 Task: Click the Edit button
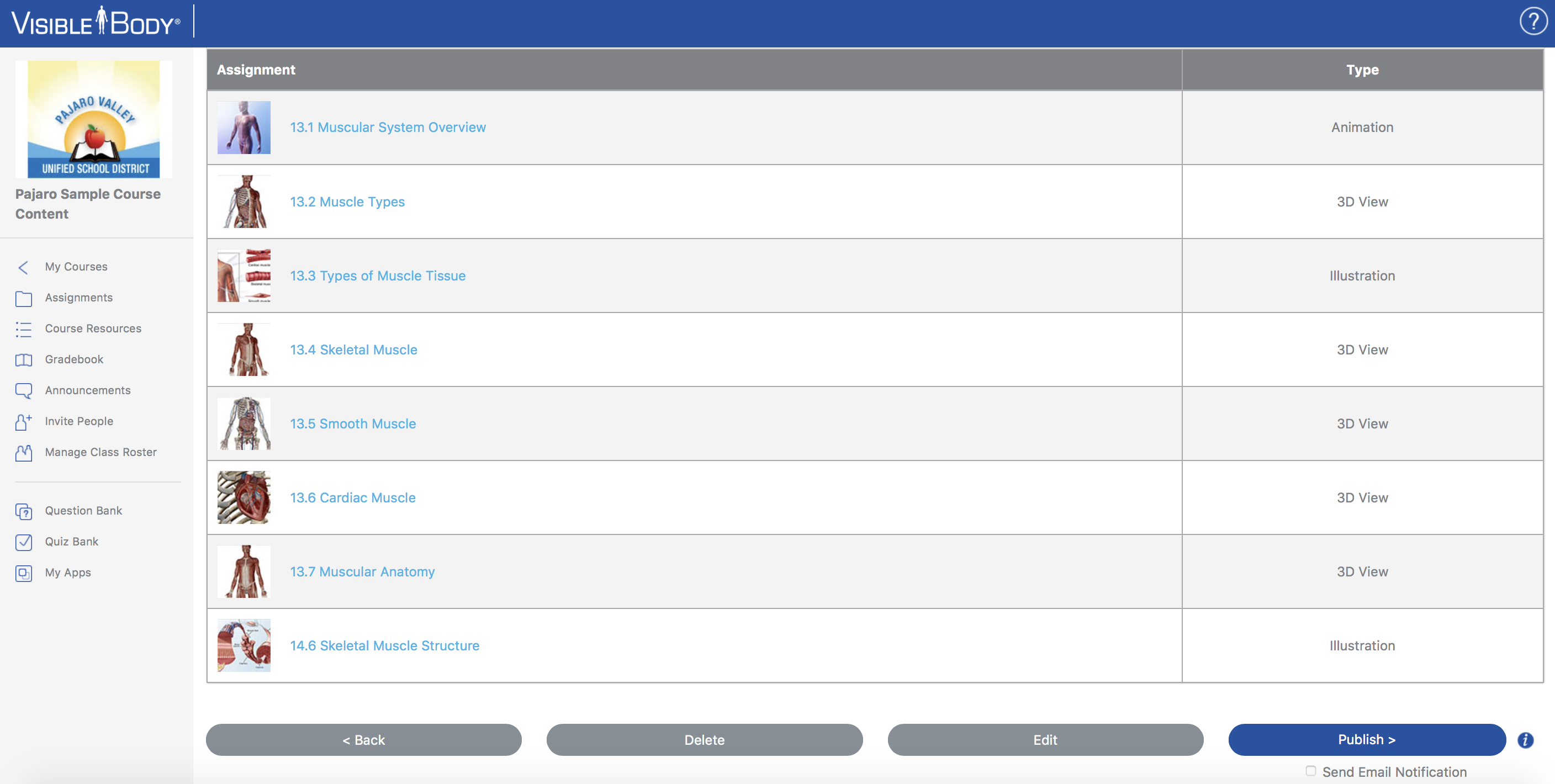1045,739
